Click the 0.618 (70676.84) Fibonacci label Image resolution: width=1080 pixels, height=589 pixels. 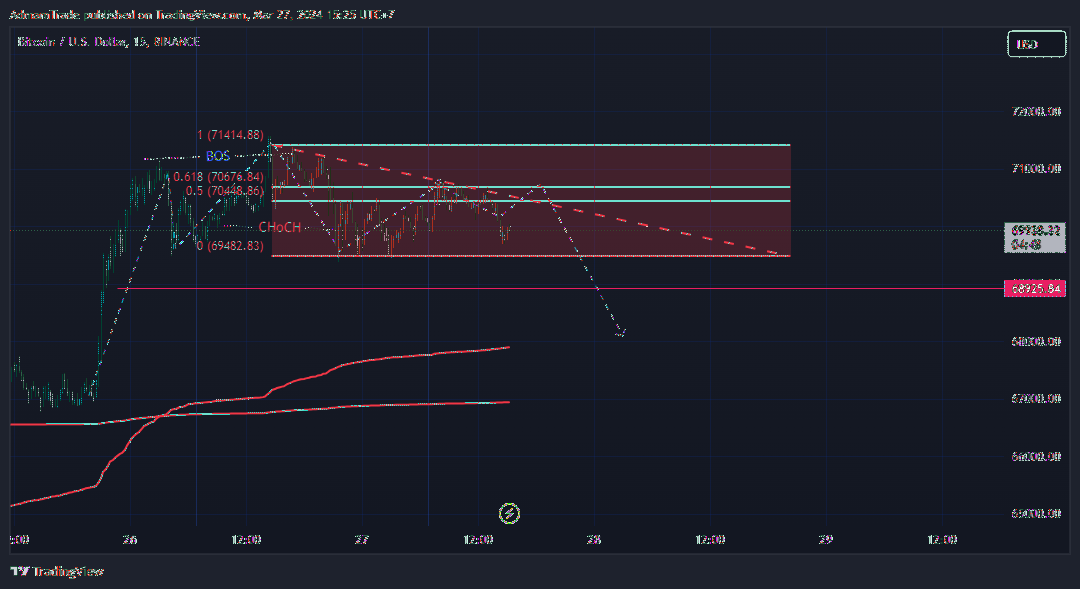coord(218,177)
